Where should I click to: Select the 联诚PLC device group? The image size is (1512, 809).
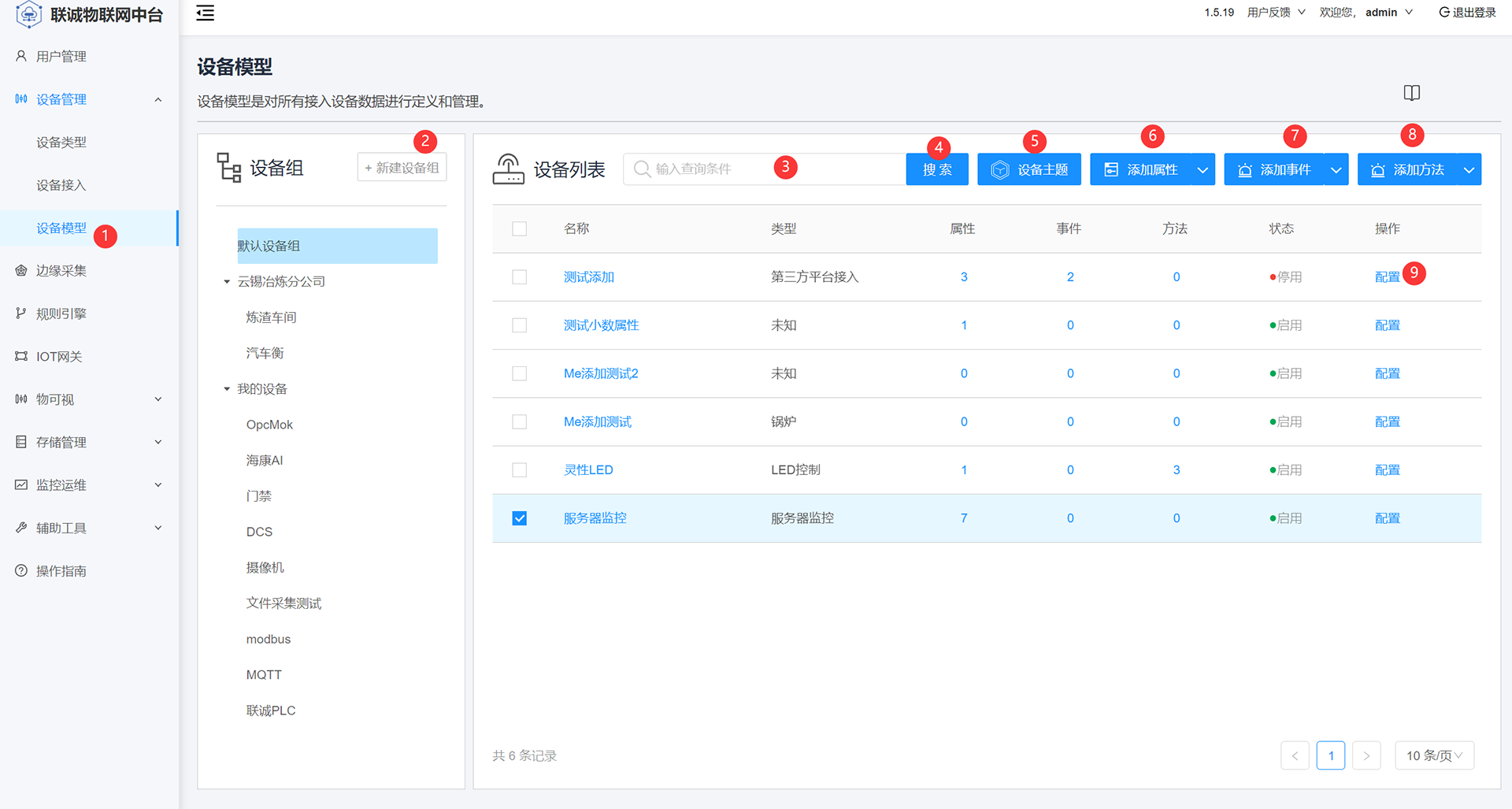point(271,711)
